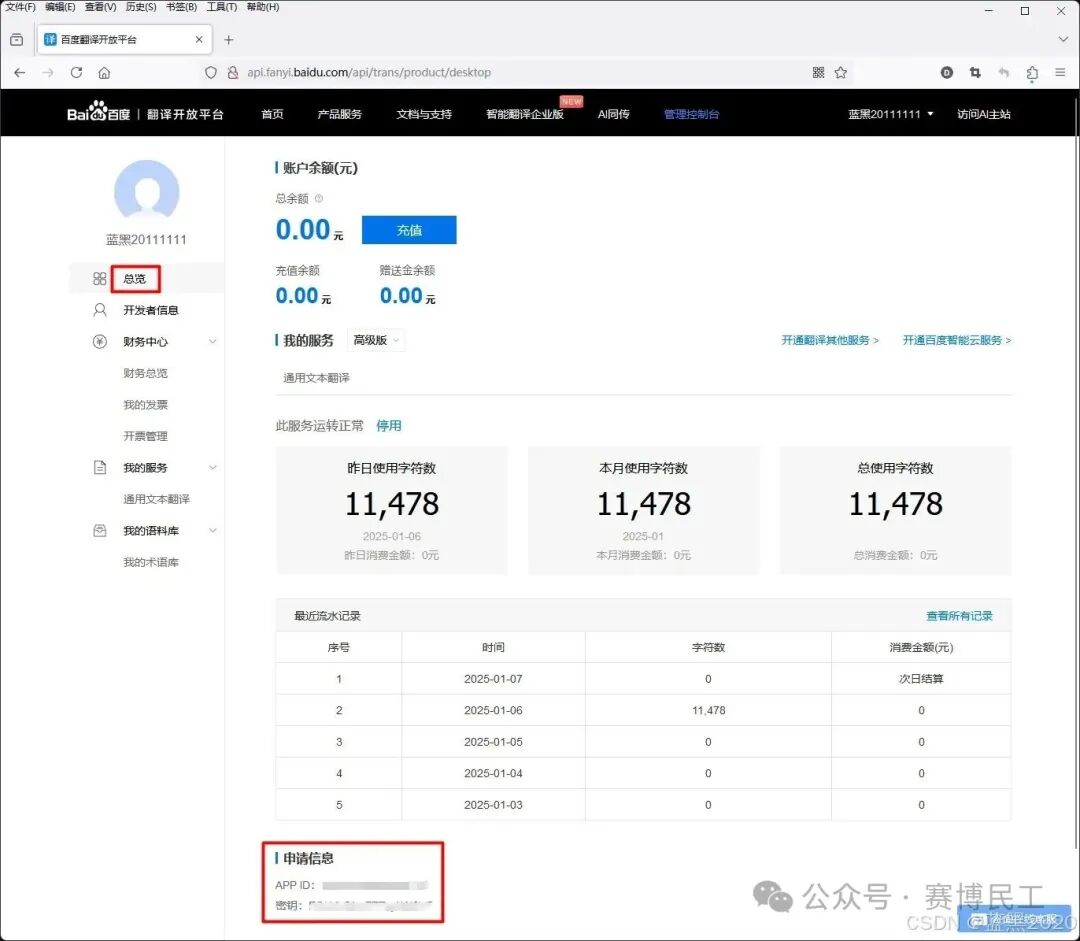
Task: Open AI同传 navigation item
Action: coord(613,114)
